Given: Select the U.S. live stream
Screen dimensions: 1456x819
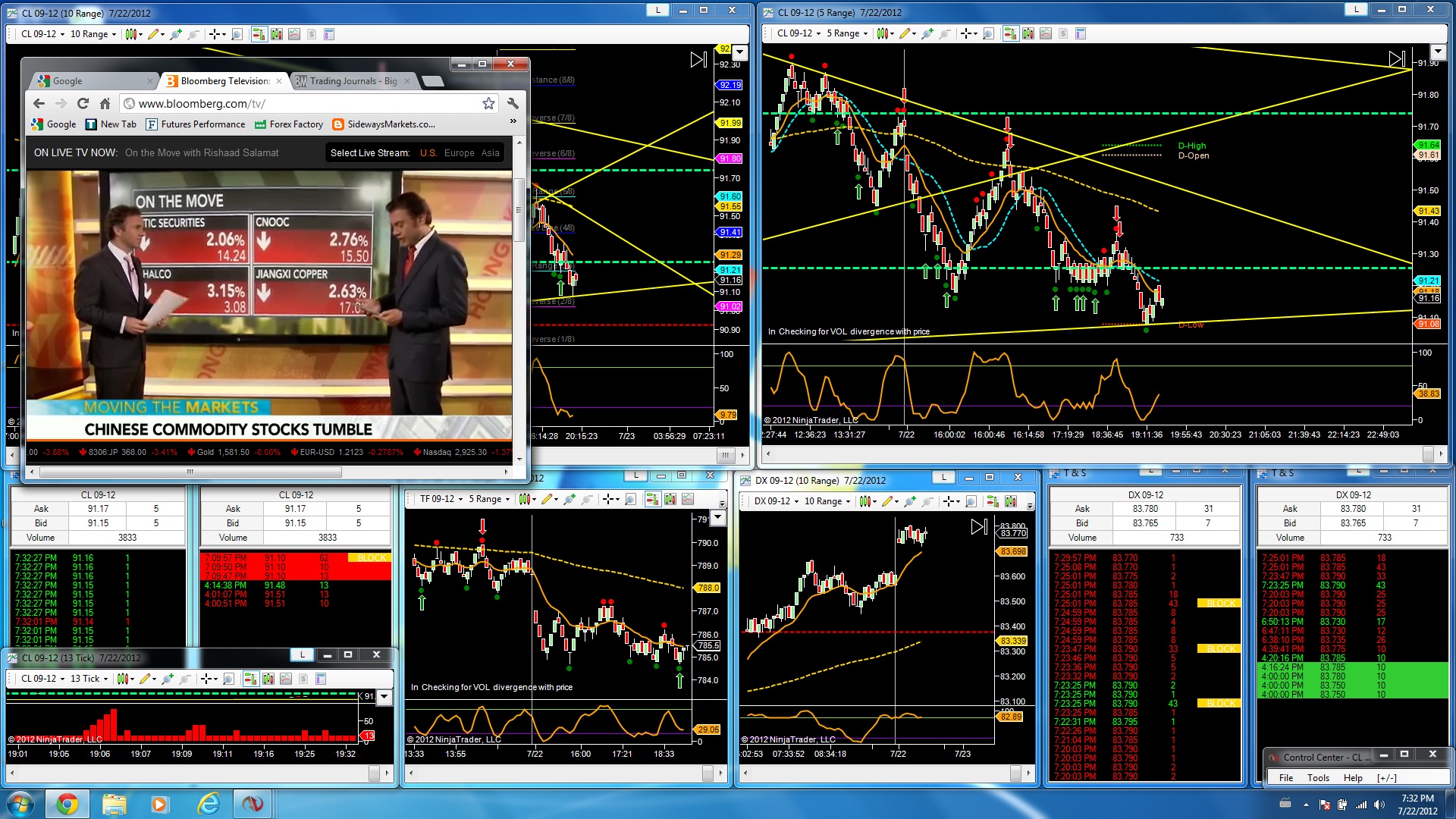Looking at the screenshot, I should (x=428, y=153).
